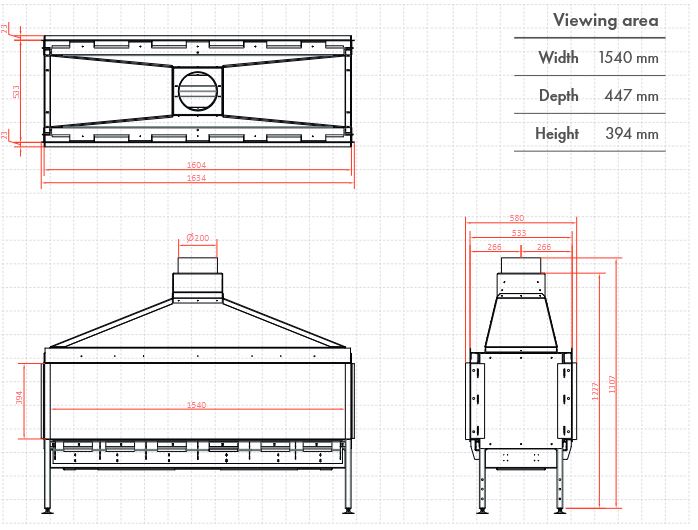Select the 1604 dimension under top view

(x=196, y=165)
